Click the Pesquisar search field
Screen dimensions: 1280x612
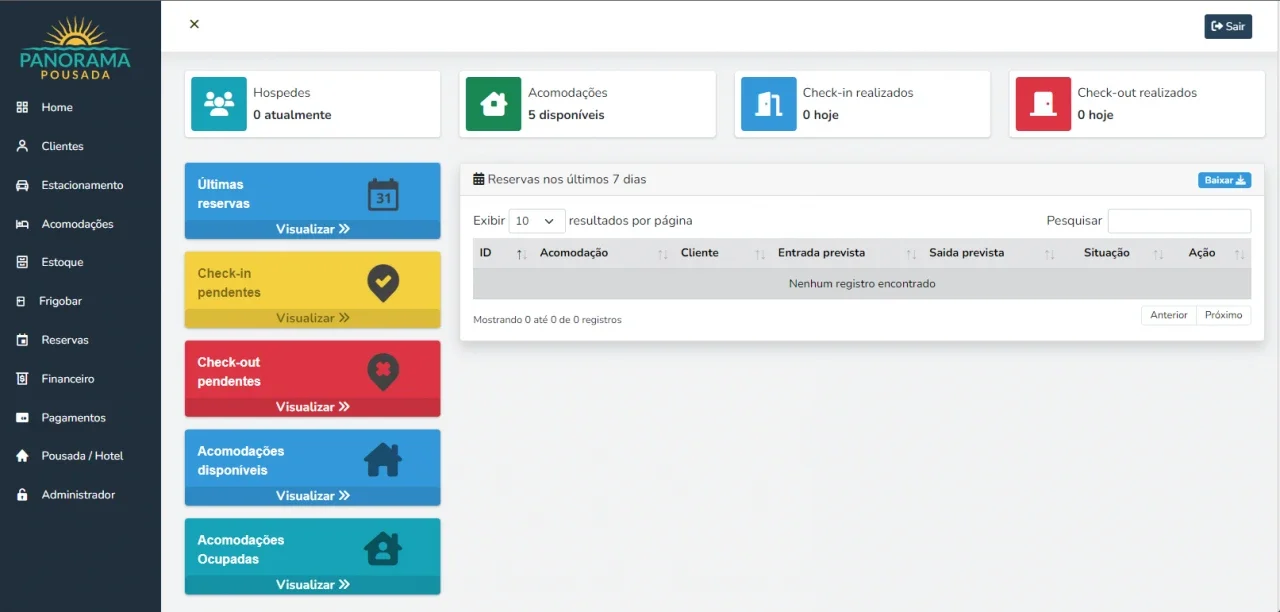pyautogui.click(x=1179, y=221)
